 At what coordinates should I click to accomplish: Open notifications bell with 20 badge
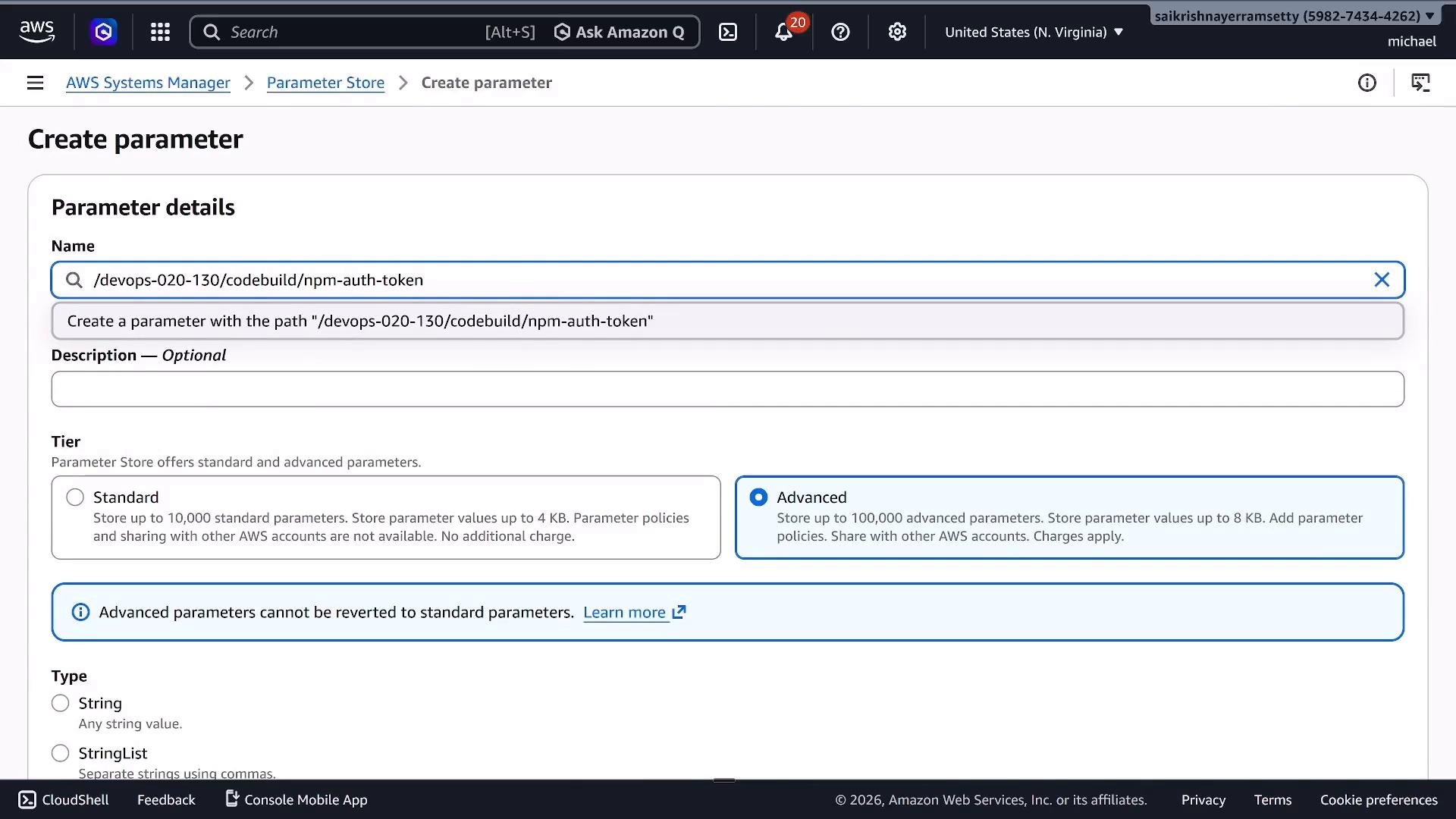(x=784, y=32)
